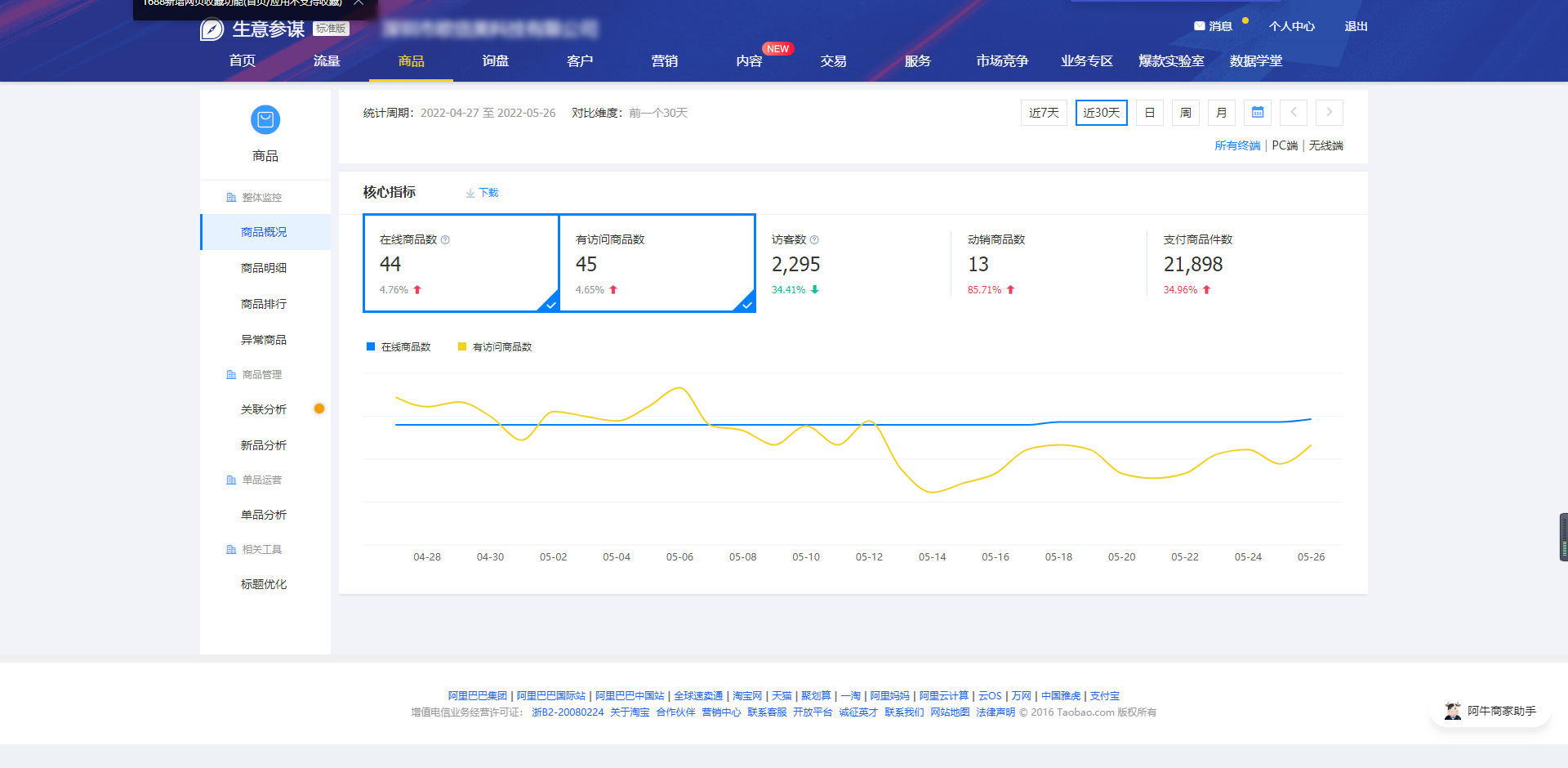1568x768 pixels.
Task: Step to the previous period with left chevron
Action: 1294,113
